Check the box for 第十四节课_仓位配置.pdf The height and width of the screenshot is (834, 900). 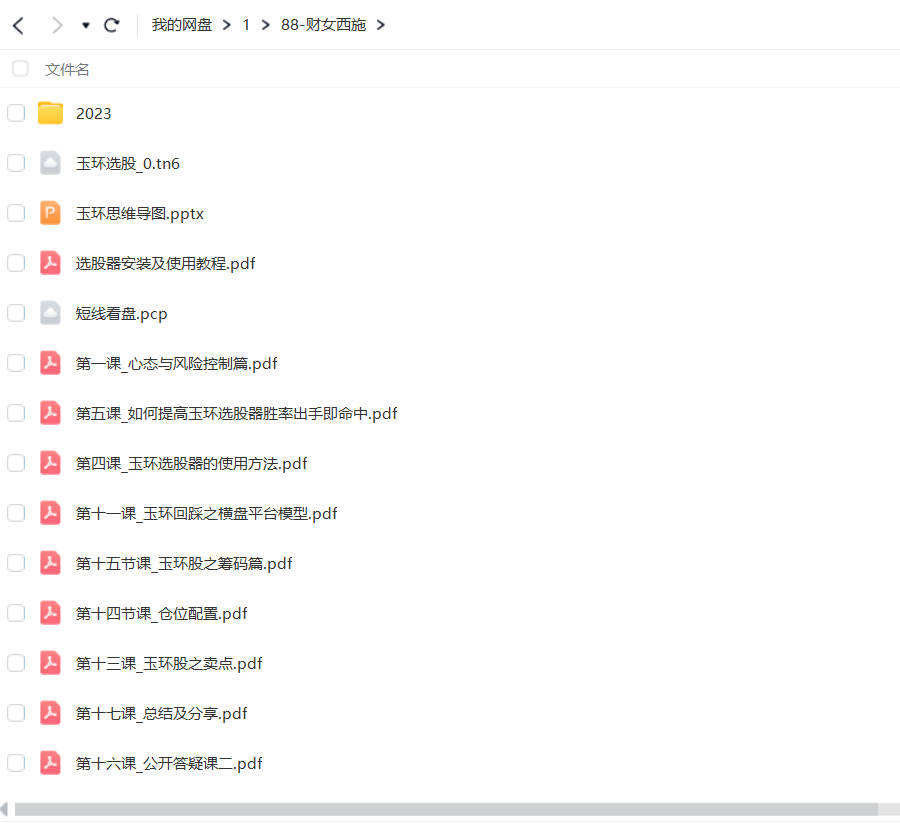tap(16, 612)
